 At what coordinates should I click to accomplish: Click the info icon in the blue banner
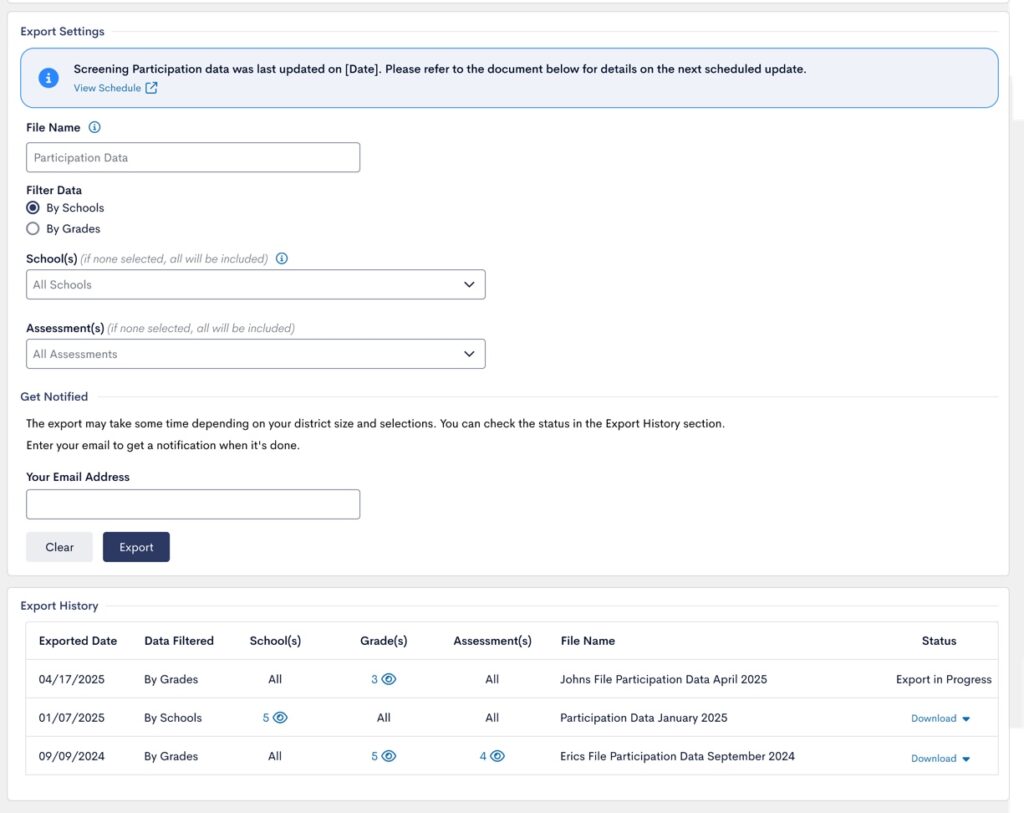coord(48,77)
